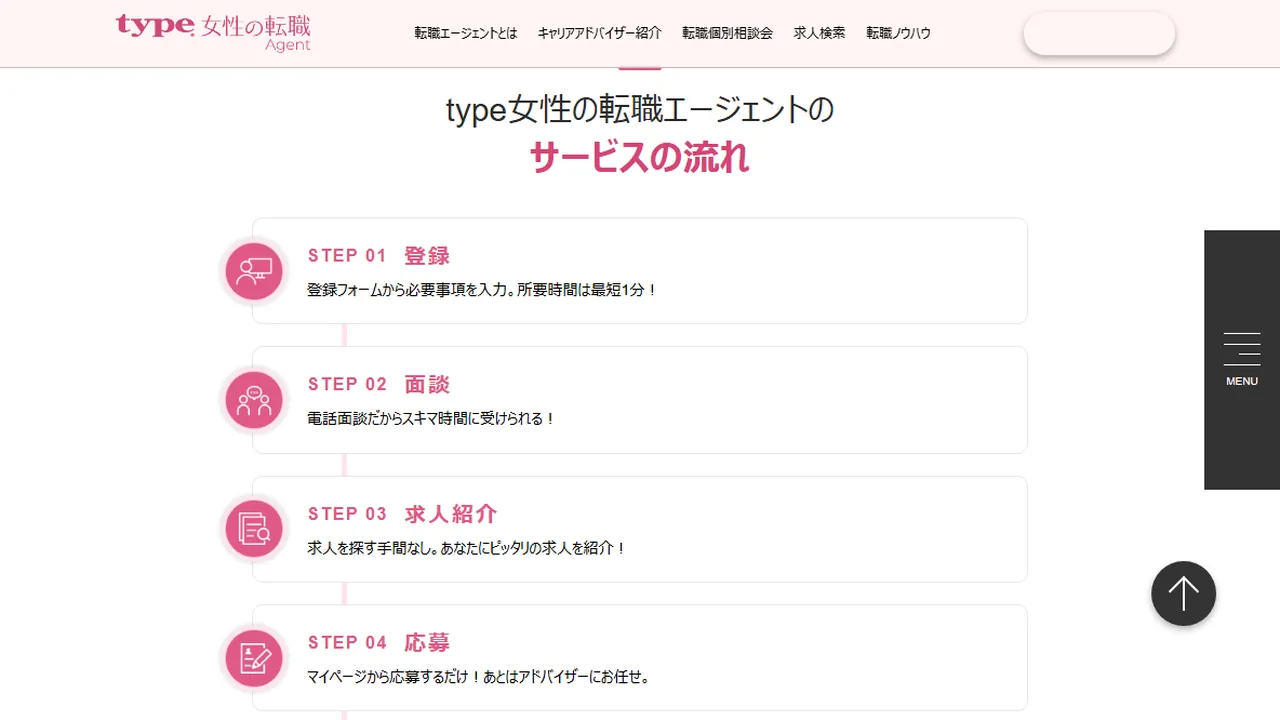Click the STEP 01 登録 round icon
1280x720 pixels.
pos(254,271)
